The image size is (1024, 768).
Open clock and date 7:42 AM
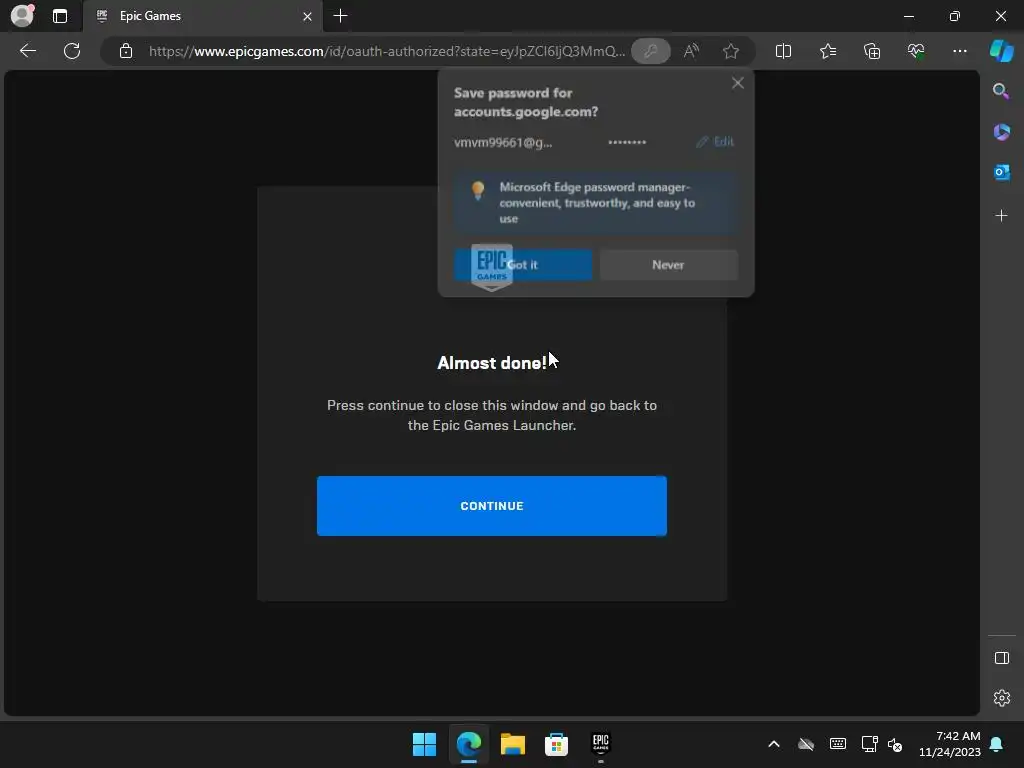pyautogui.click(x=950, y=744)
